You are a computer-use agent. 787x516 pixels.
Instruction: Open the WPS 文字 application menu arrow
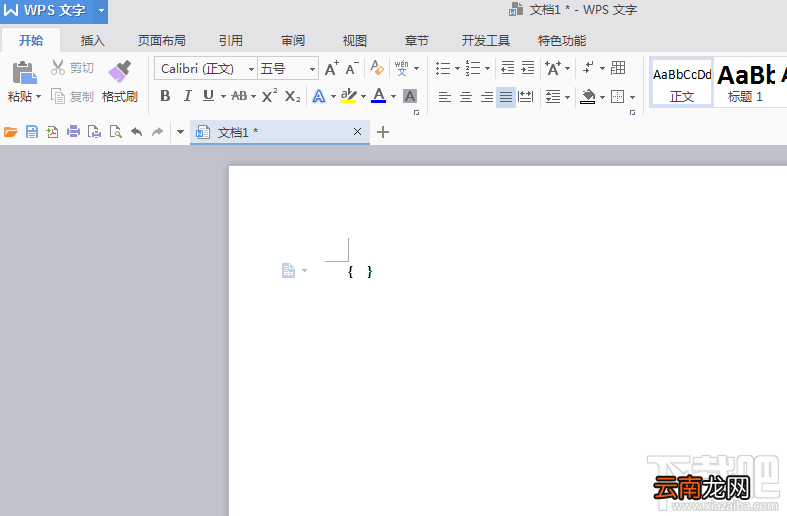(101, 11)
